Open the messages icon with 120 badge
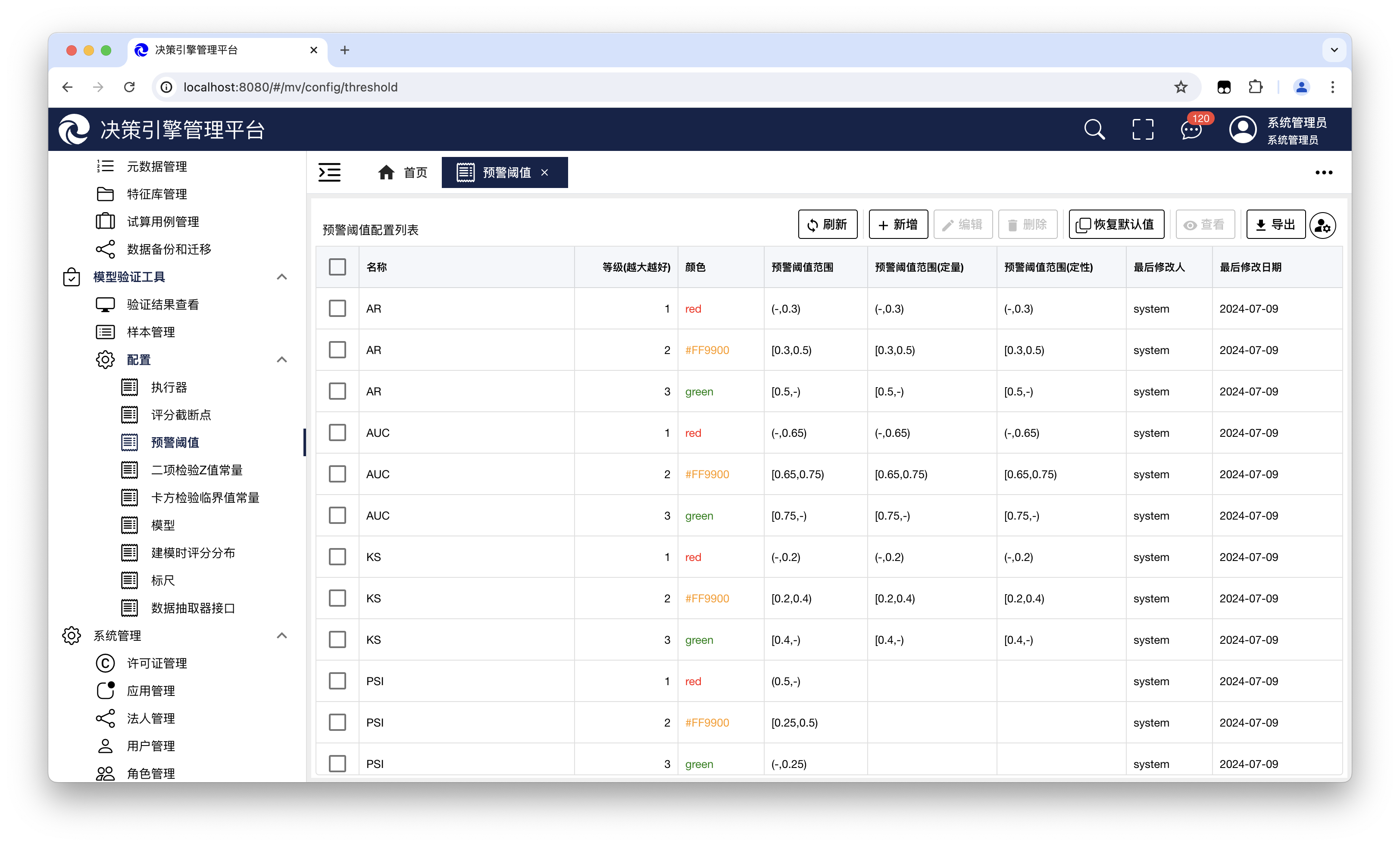Screen dimensions: 1400x846 pos(1191,130)
